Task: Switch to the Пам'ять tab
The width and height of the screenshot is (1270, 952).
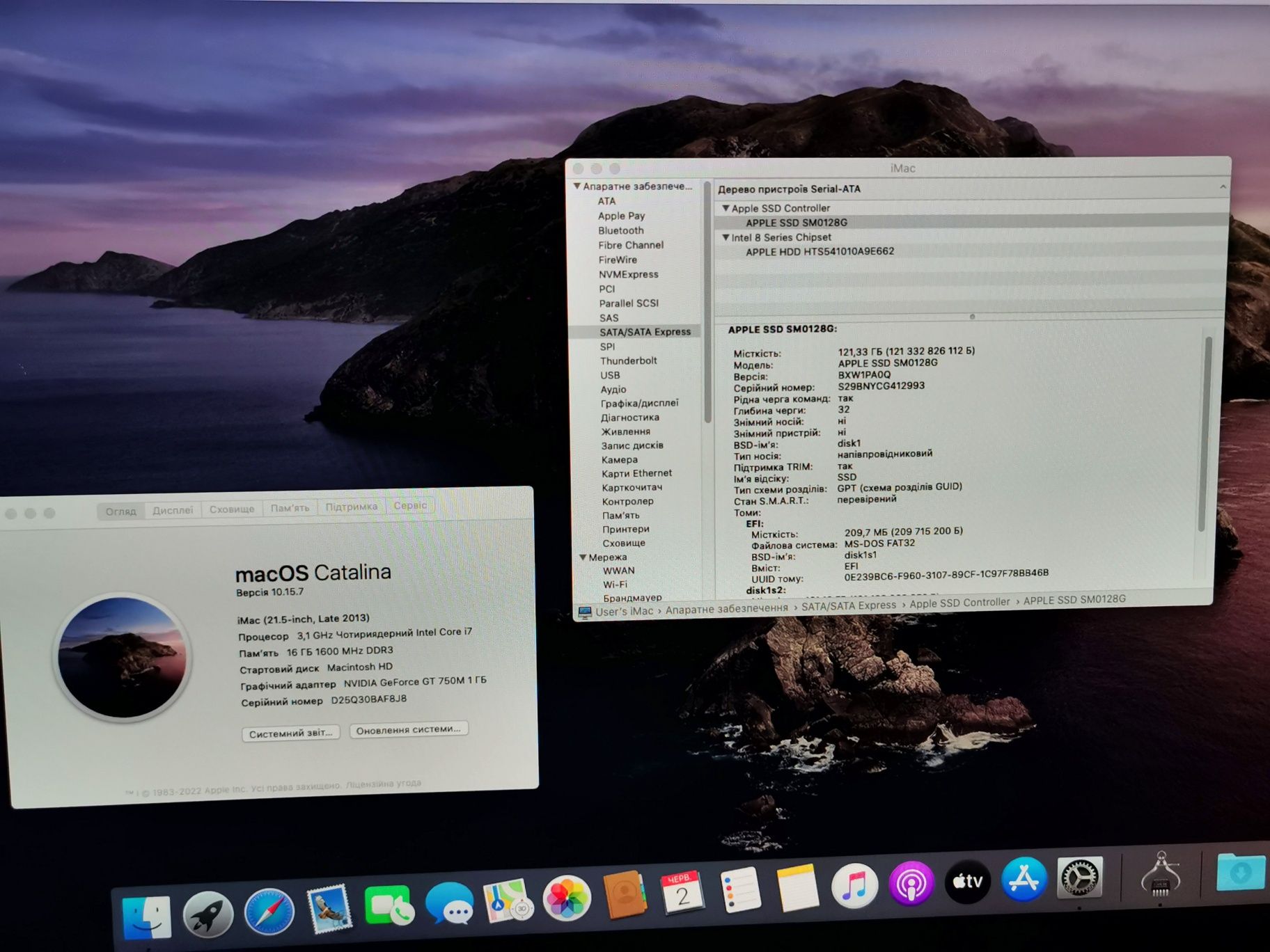Action: click(290, 508)
